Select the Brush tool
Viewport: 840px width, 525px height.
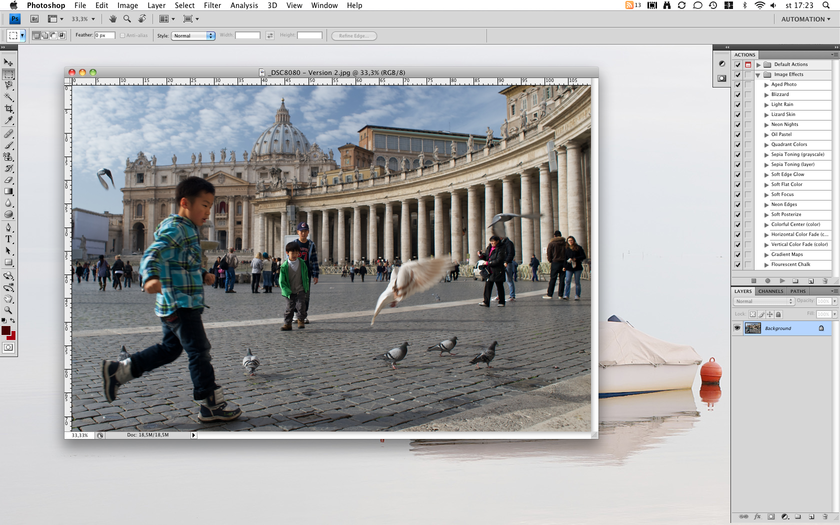point(9,145)
